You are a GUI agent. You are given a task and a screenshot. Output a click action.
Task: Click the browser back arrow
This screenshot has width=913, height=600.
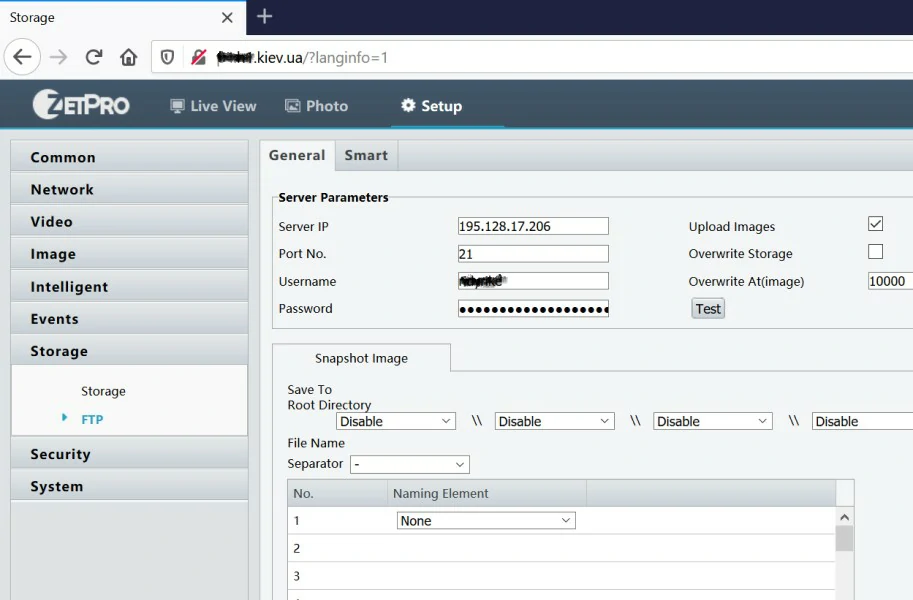pyautogui.click(x=22, y=57)
